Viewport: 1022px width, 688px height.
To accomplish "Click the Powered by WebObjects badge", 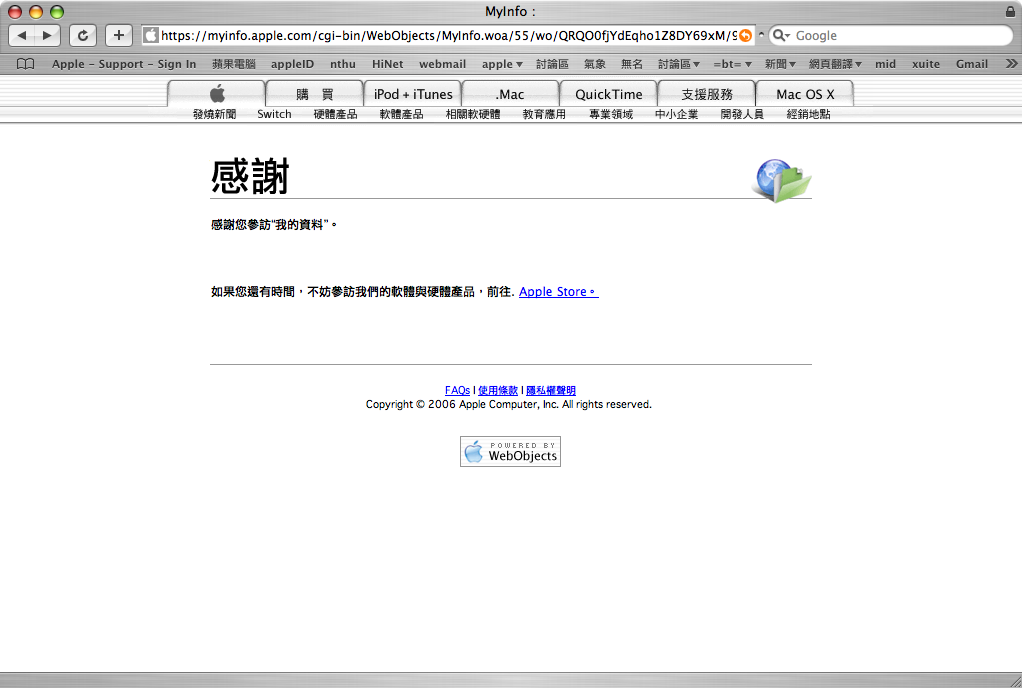I will click(x=510, y=452).
